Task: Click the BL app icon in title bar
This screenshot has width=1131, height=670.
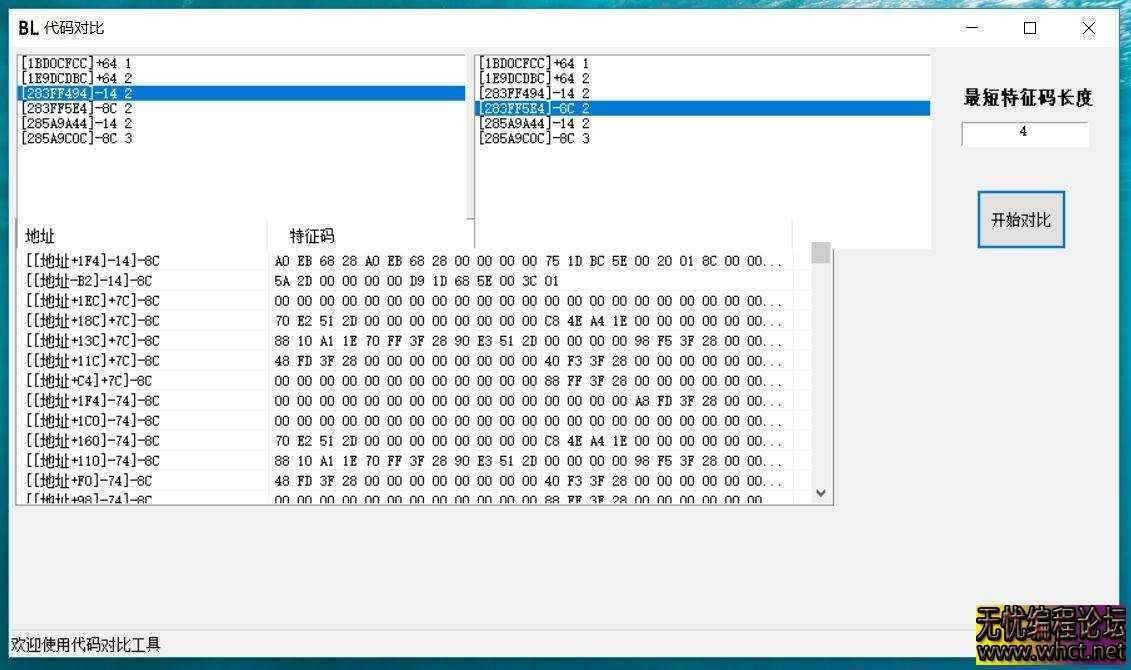Action: click(x=28, y=28)
